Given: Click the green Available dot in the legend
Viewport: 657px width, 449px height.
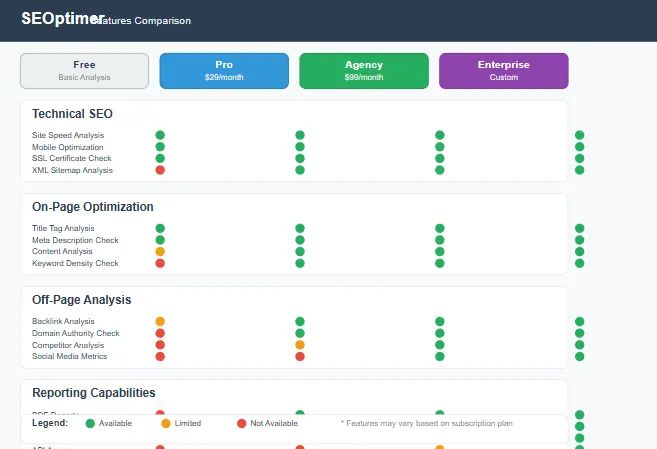Looking at the screenshot, I should (90, 424).
